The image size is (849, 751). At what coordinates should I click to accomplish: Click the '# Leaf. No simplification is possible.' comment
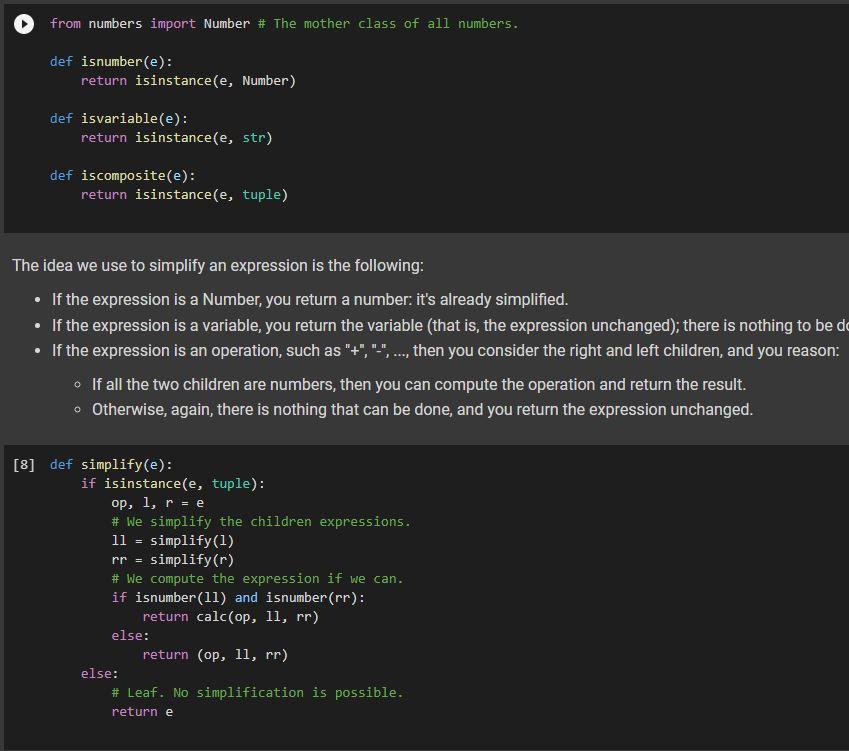[x=258, y=692]
